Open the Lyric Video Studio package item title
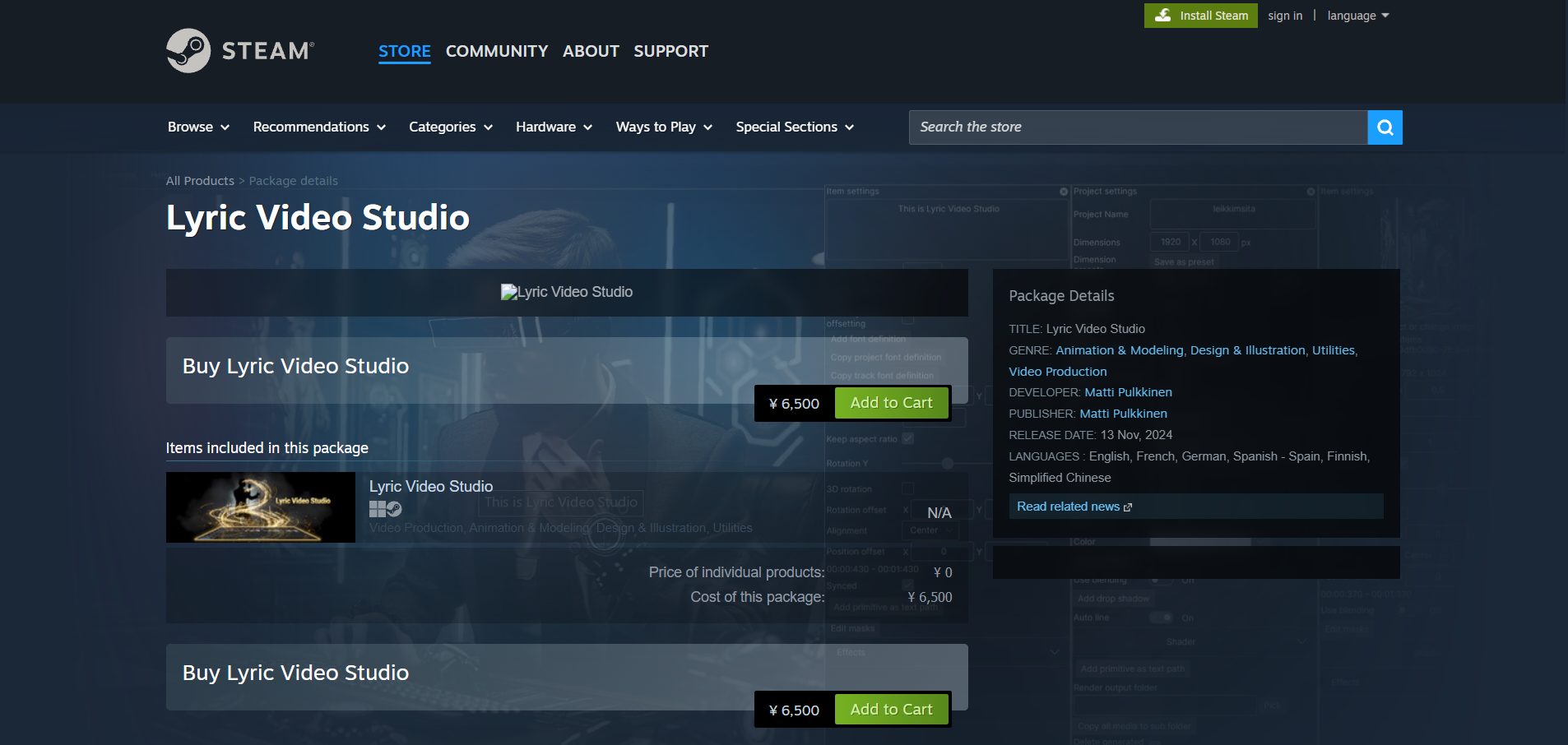The image size is (1568, 745). tap(431, 487)
